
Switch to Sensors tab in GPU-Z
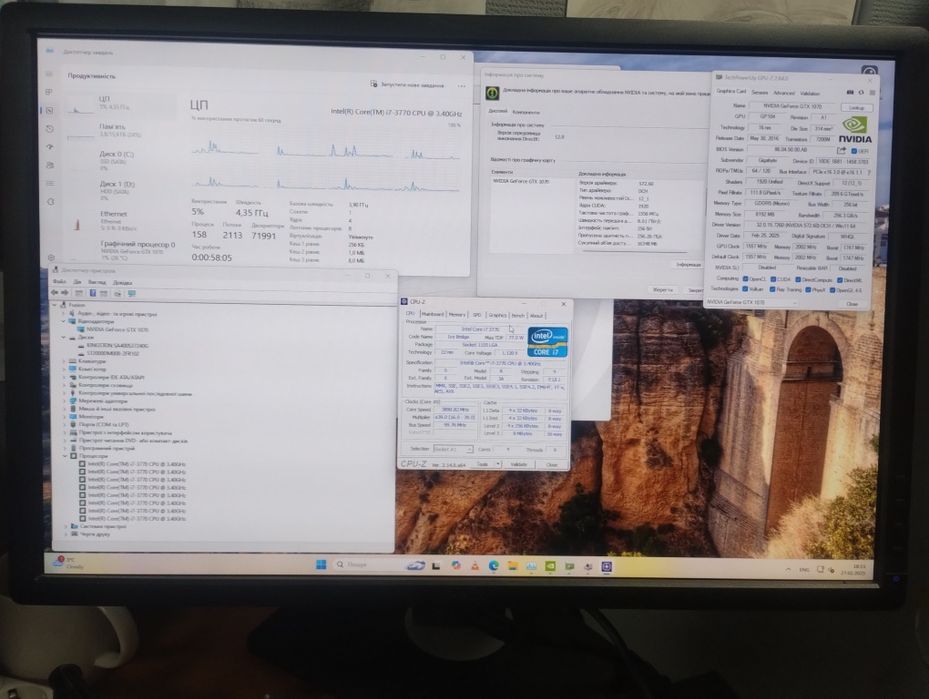(760, 92)
